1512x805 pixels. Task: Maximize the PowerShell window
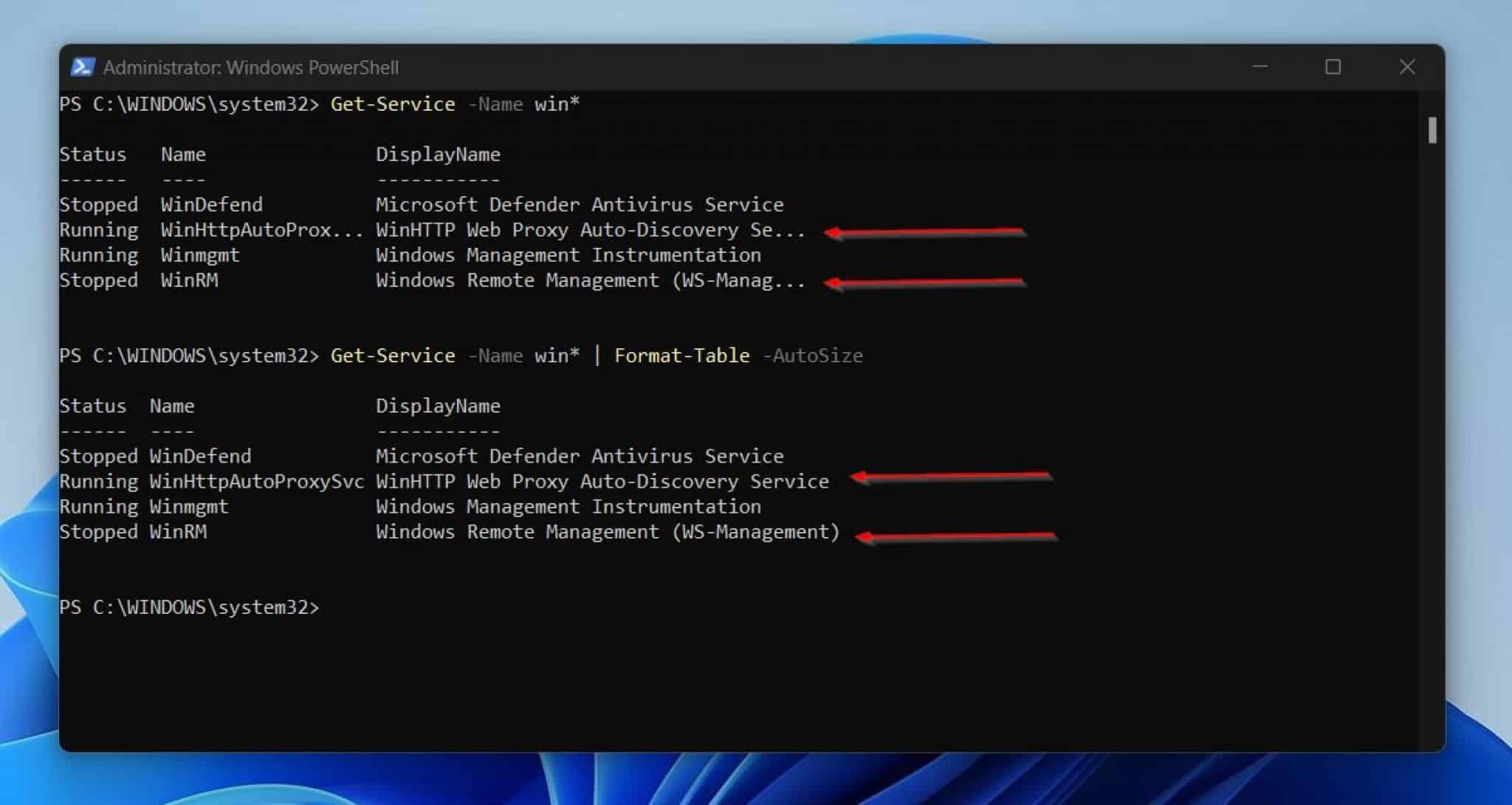(1333, 67)
